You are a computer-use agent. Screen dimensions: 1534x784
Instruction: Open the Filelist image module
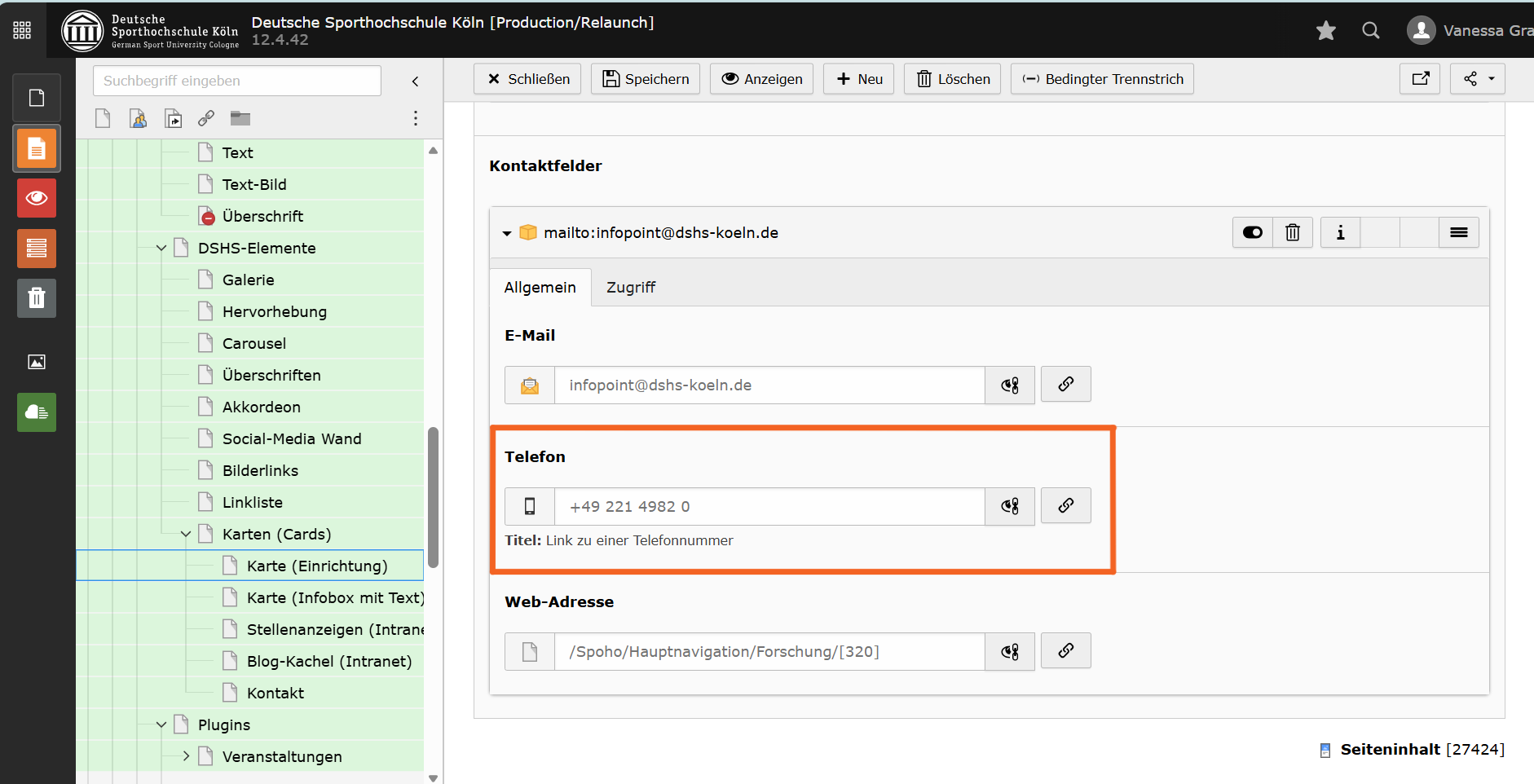[37, 362]
